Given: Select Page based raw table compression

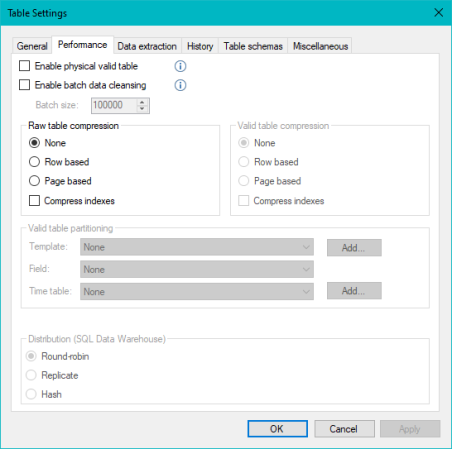Looking at the screenshot, I should pyautogui.click(x=34, y=181).
